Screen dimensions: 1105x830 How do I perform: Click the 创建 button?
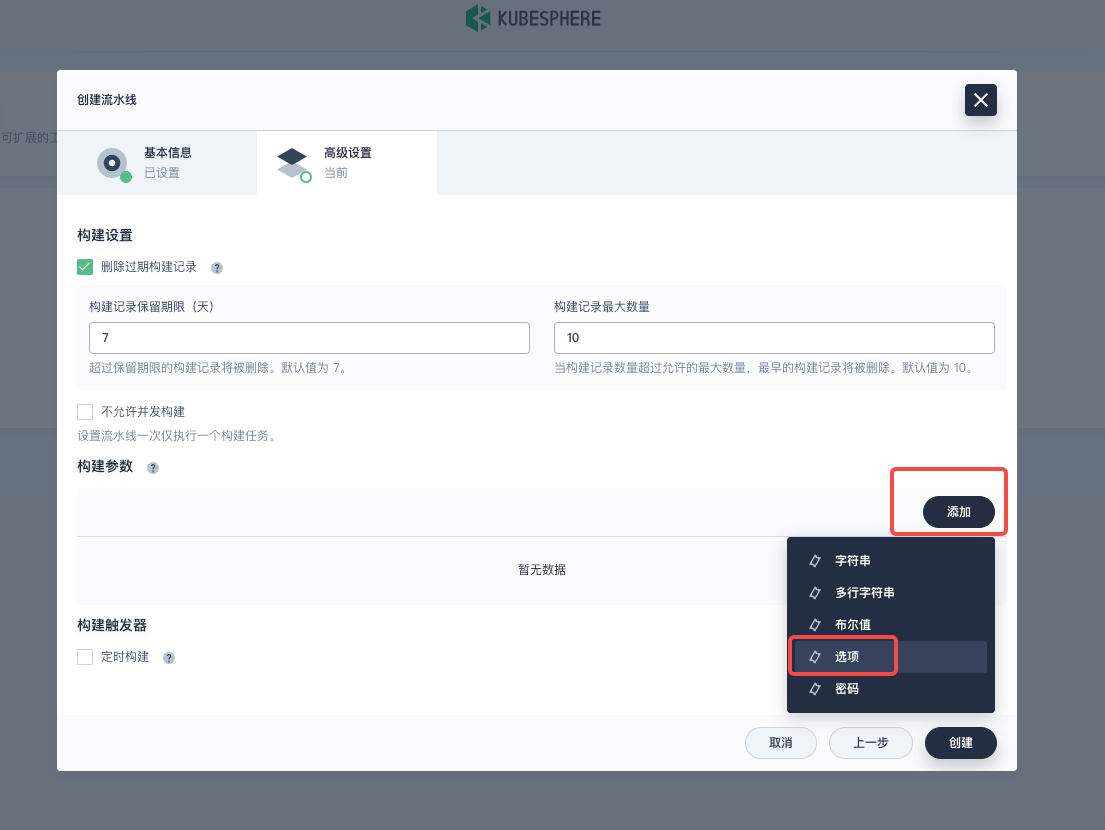[960, 743]
